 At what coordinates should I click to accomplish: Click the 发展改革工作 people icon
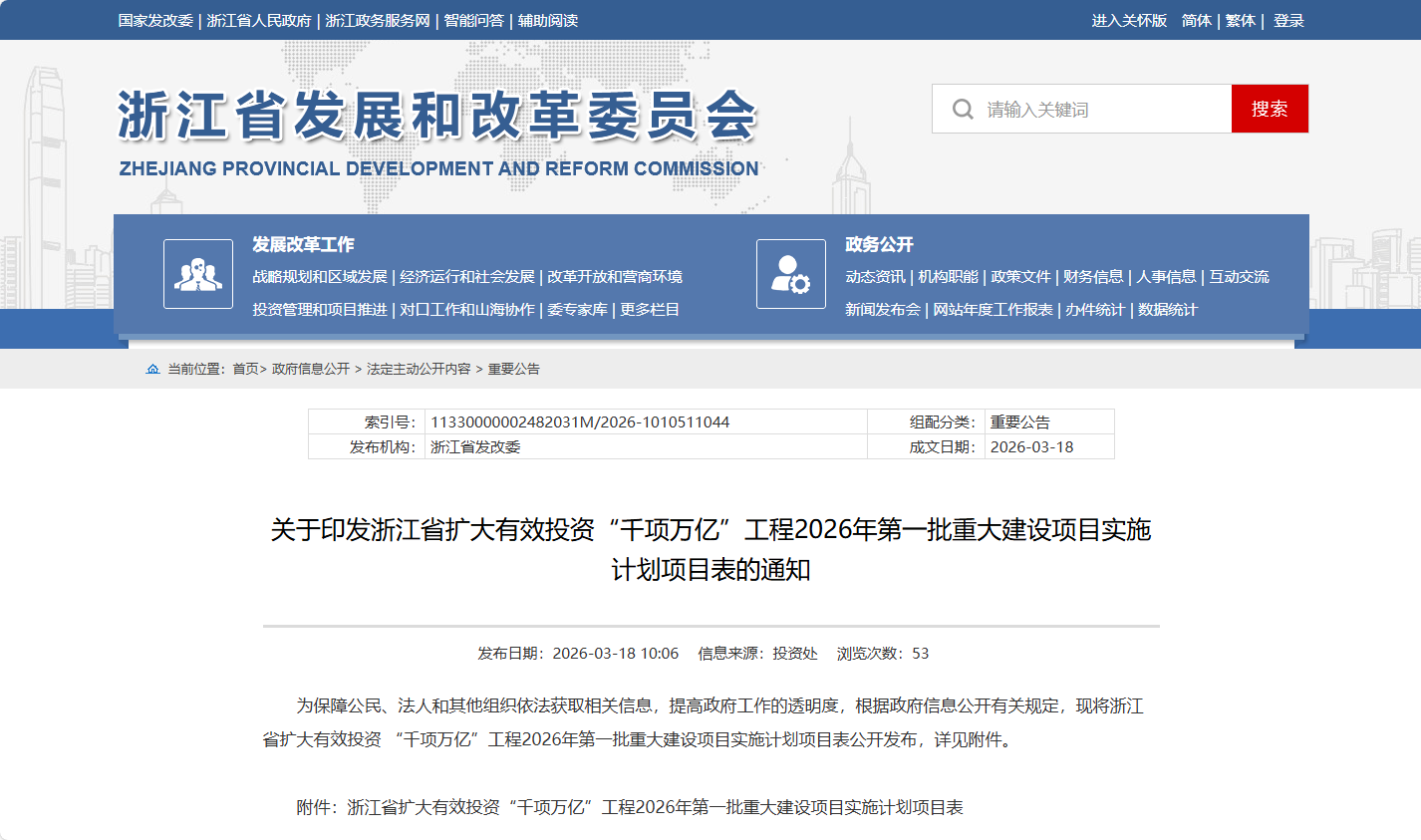pos(198,274)
